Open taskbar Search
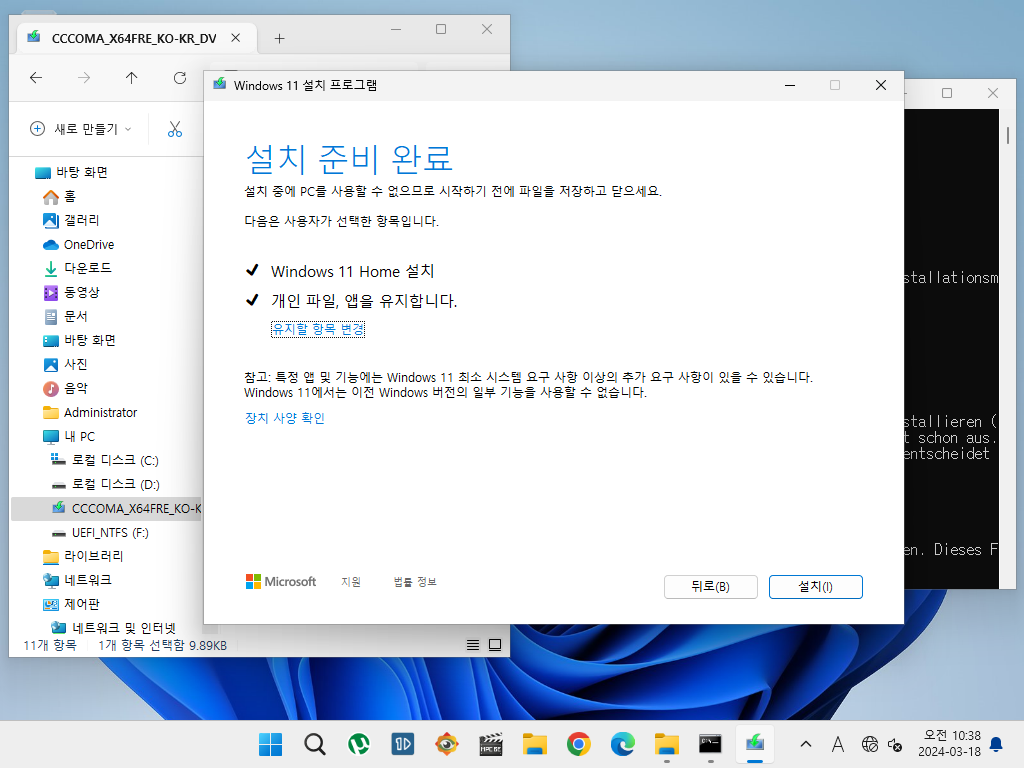 (x=314, y=744)
